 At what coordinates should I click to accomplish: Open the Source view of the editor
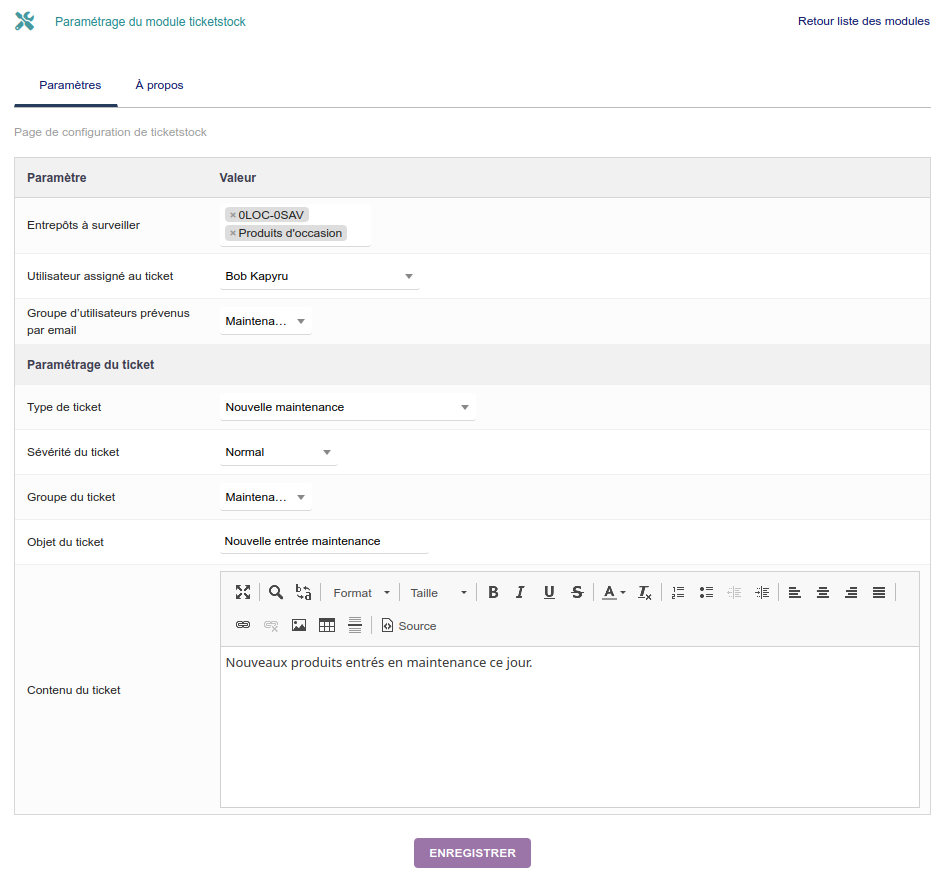coord(408,625)
